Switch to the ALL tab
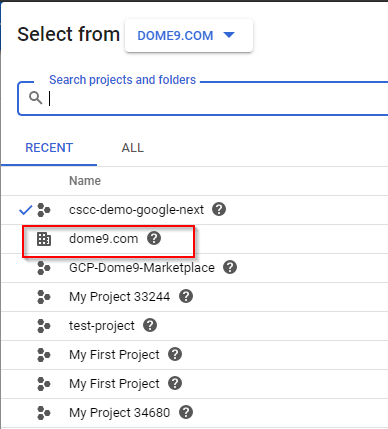The height and width of the screenshot is (429, 388). [x=133, y=148]
